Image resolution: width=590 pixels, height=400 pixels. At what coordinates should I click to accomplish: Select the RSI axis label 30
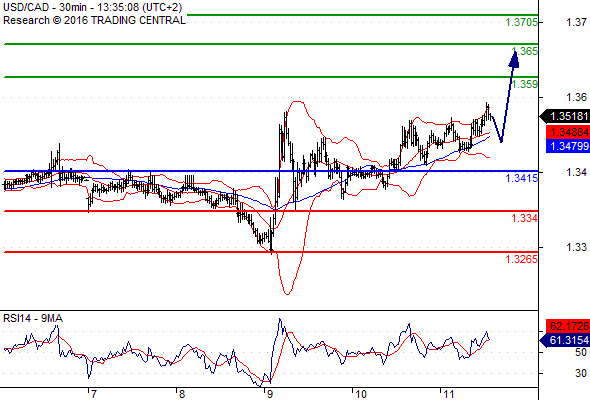[581, 373]
